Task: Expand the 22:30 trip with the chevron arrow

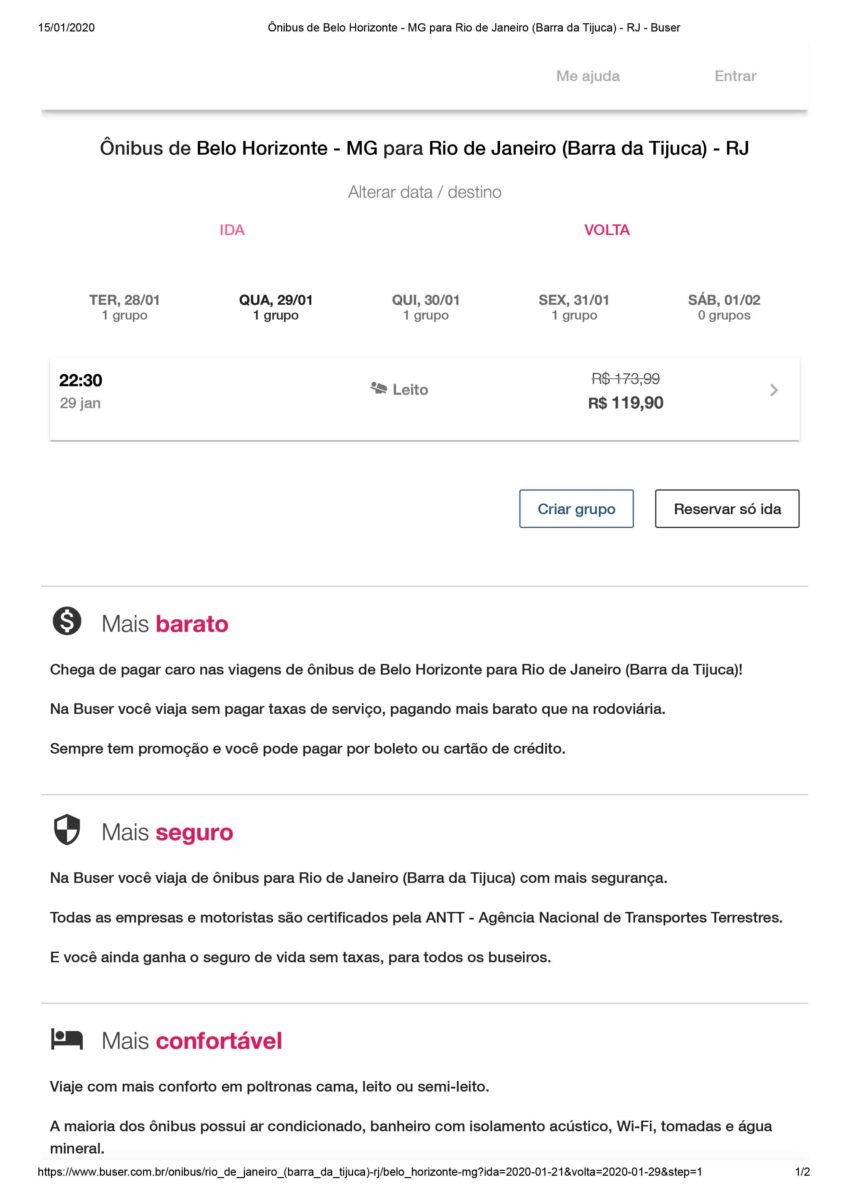Action: pos(773,391)
